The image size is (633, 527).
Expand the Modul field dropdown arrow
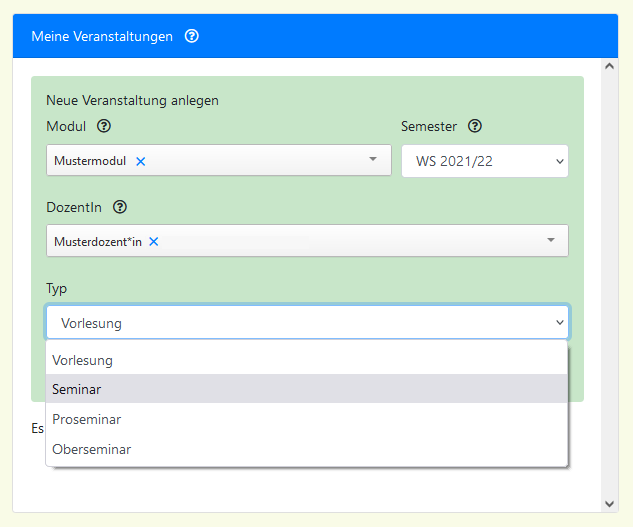click(373, 160)
